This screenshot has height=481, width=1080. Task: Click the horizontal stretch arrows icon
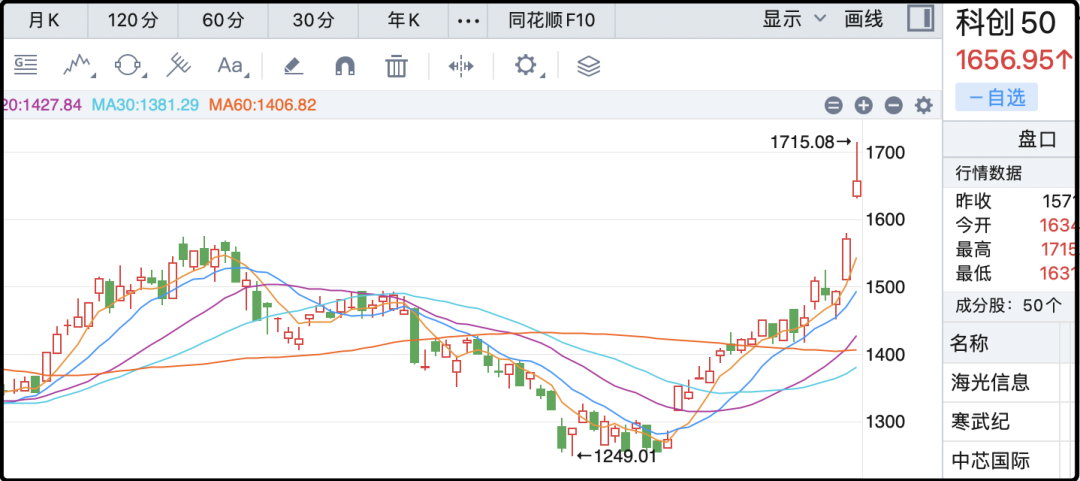[x=461, y=66]
